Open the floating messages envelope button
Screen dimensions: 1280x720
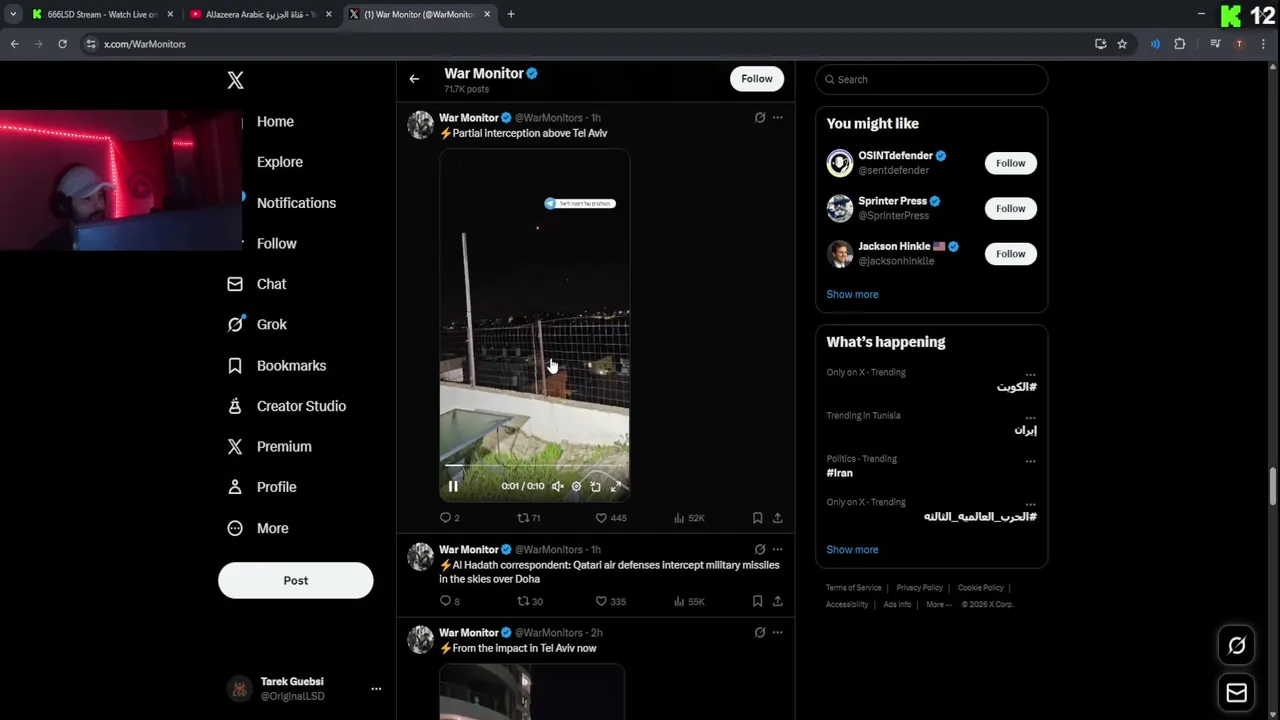(1236, 692)
